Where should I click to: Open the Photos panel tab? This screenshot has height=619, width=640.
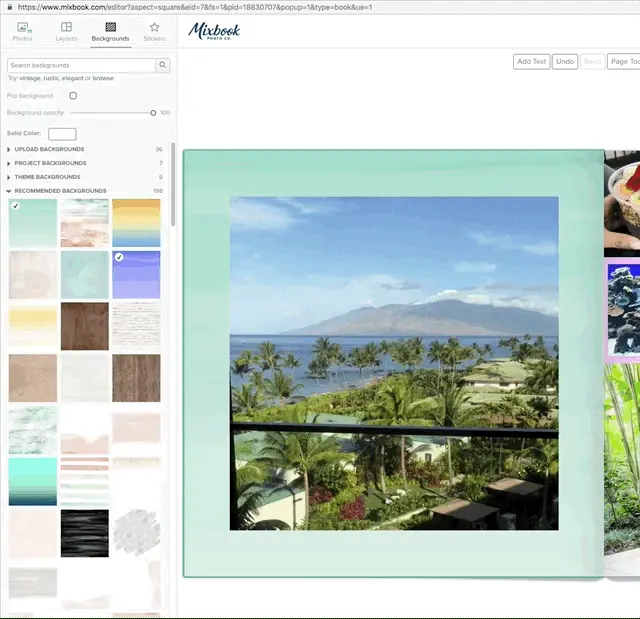click(x=22, y=32)
